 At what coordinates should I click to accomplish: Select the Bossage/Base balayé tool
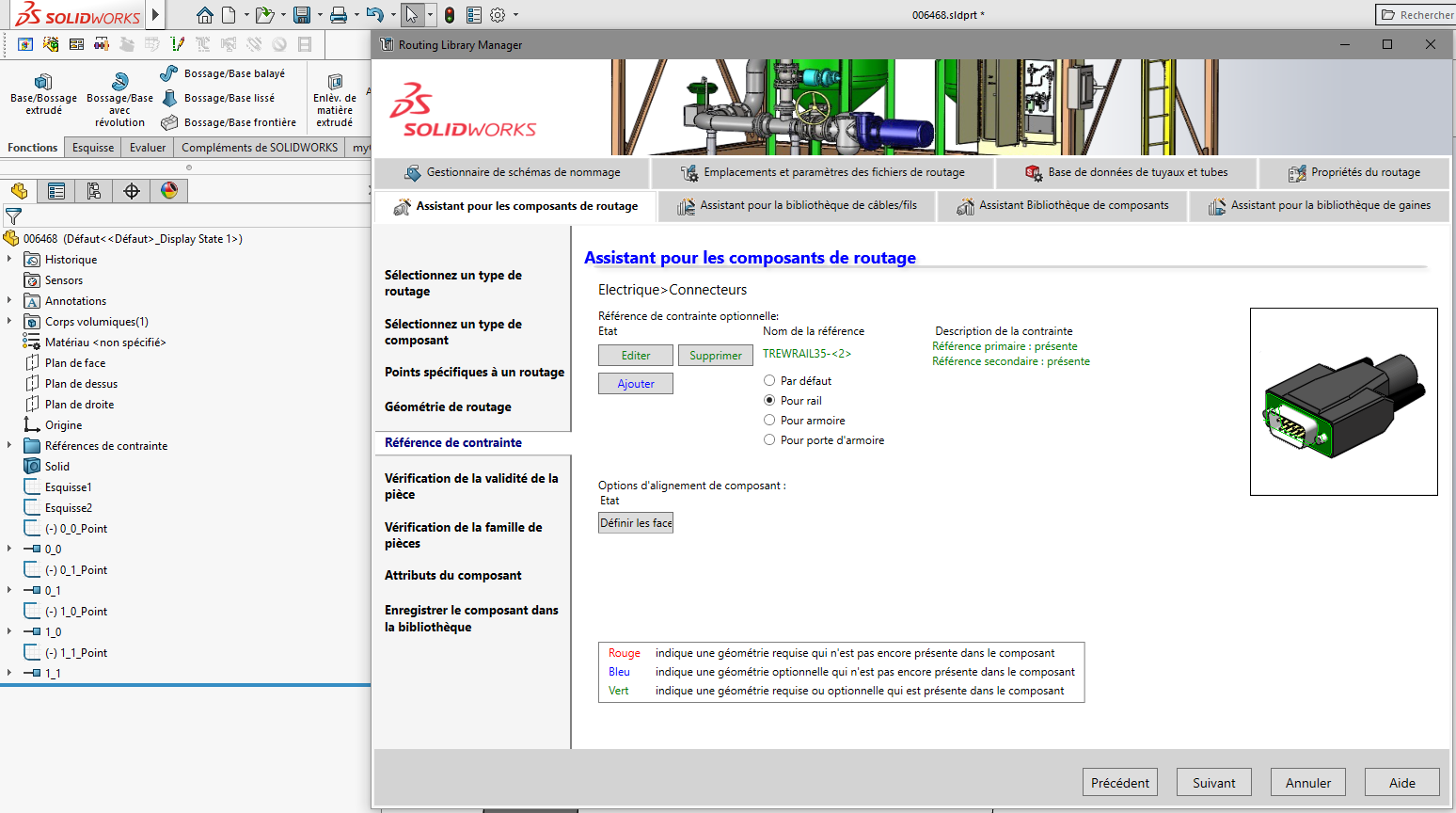223,73
